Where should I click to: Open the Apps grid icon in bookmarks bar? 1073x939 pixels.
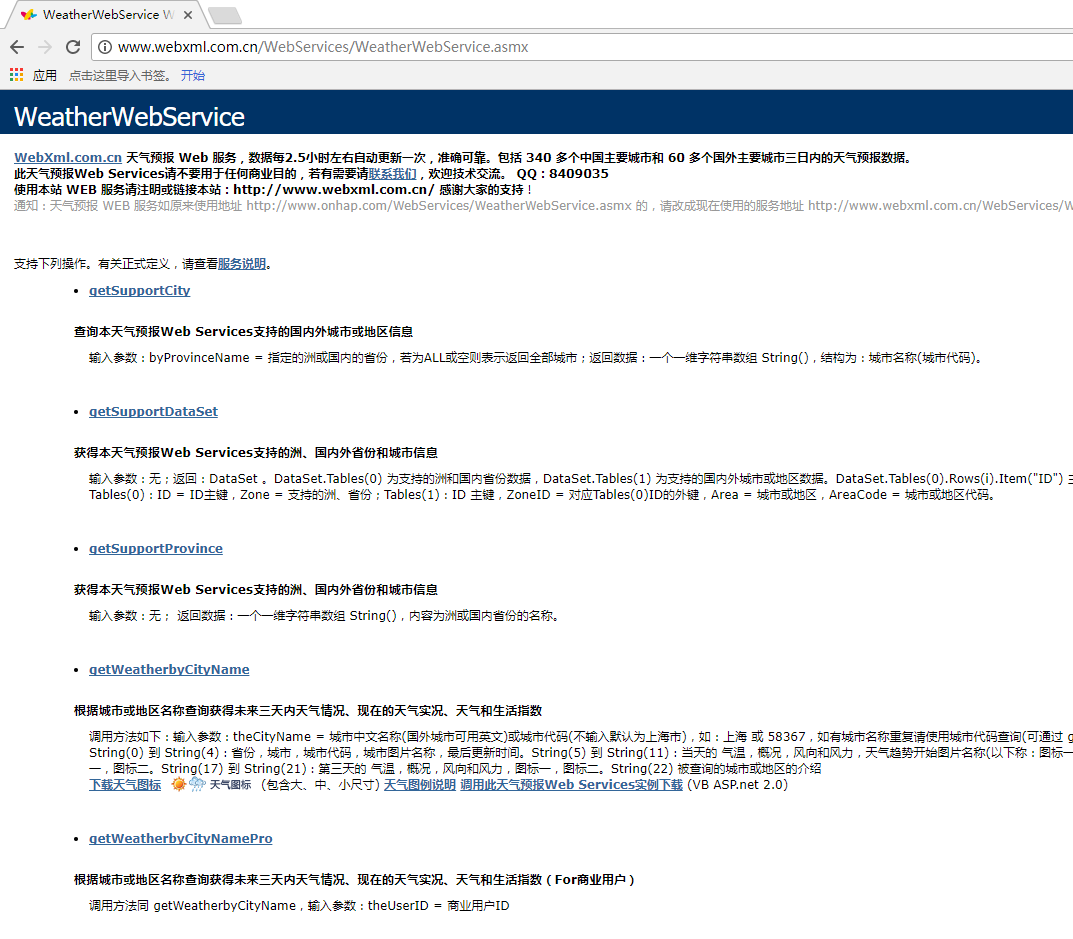click(17, 75)
